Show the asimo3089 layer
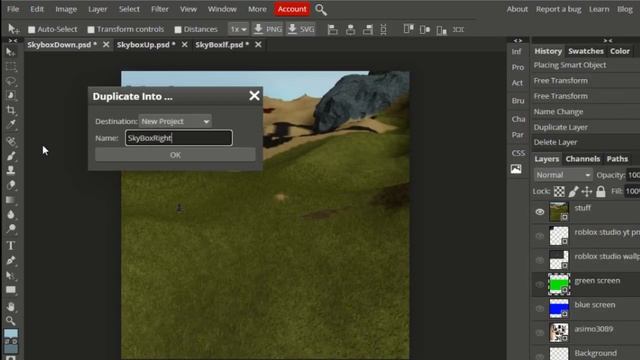Image resolution: width=640 pixels, height=360 pixels. point(540,333)
